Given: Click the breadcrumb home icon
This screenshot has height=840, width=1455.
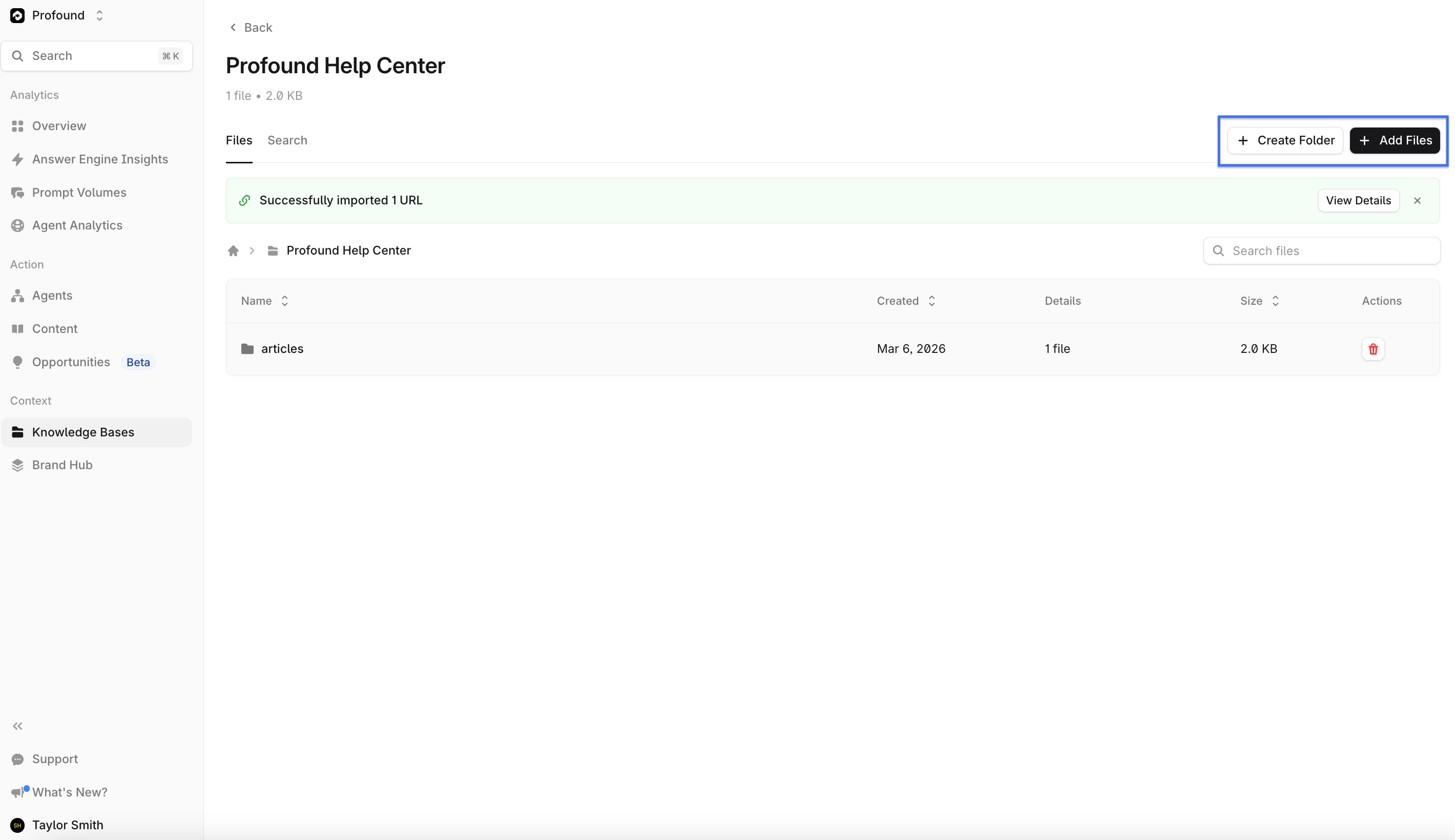Looking at the screenshot, I should (233, 250).
